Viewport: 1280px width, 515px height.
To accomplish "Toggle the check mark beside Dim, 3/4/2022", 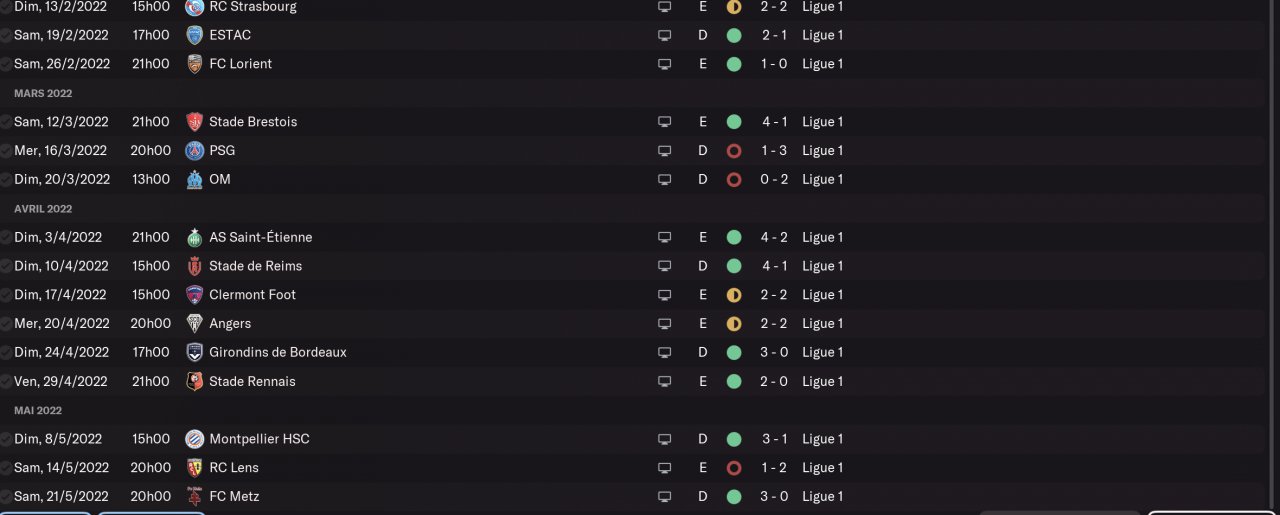I will coord(6,238).
